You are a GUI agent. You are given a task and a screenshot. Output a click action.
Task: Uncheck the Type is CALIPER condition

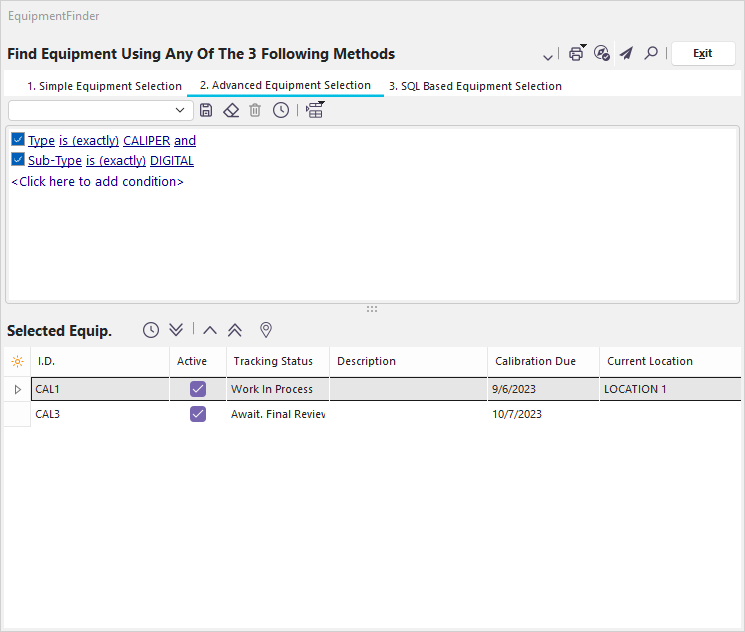(x=18, y=140)
